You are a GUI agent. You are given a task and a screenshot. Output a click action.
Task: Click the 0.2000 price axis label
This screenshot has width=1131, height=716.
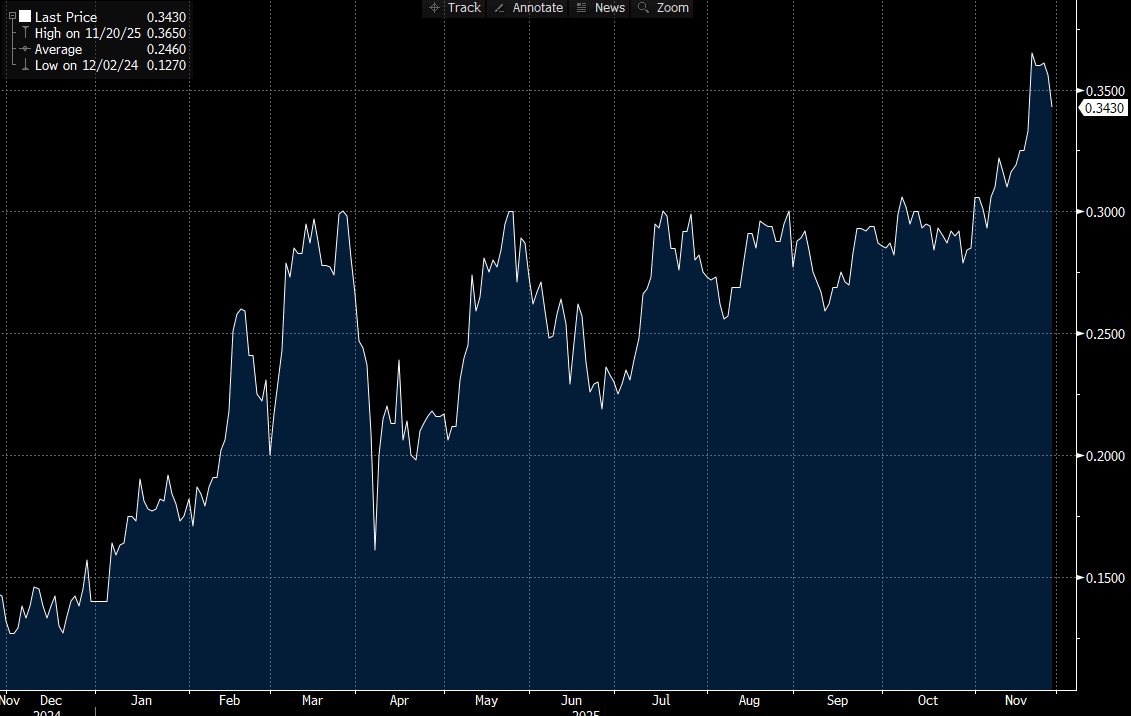1103,456
